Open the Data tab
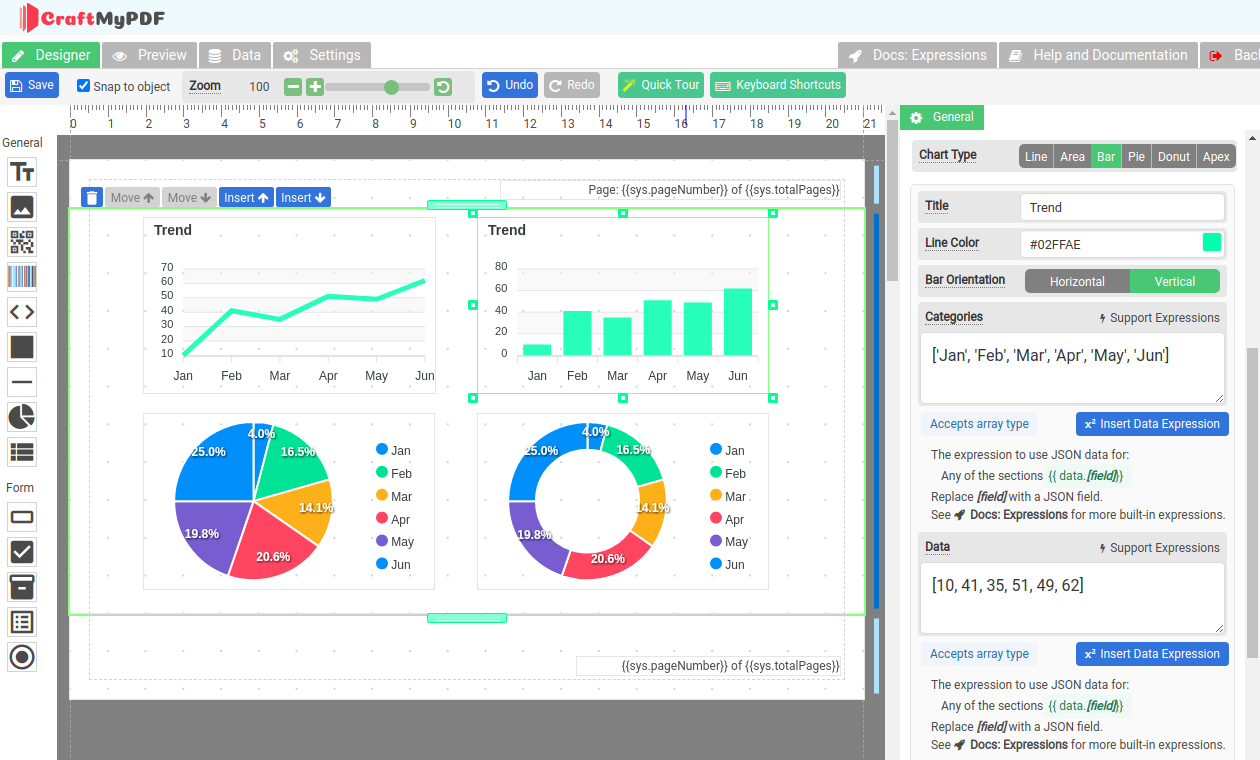The width and height of the screenshot is (1260, 760). (234, 55)
